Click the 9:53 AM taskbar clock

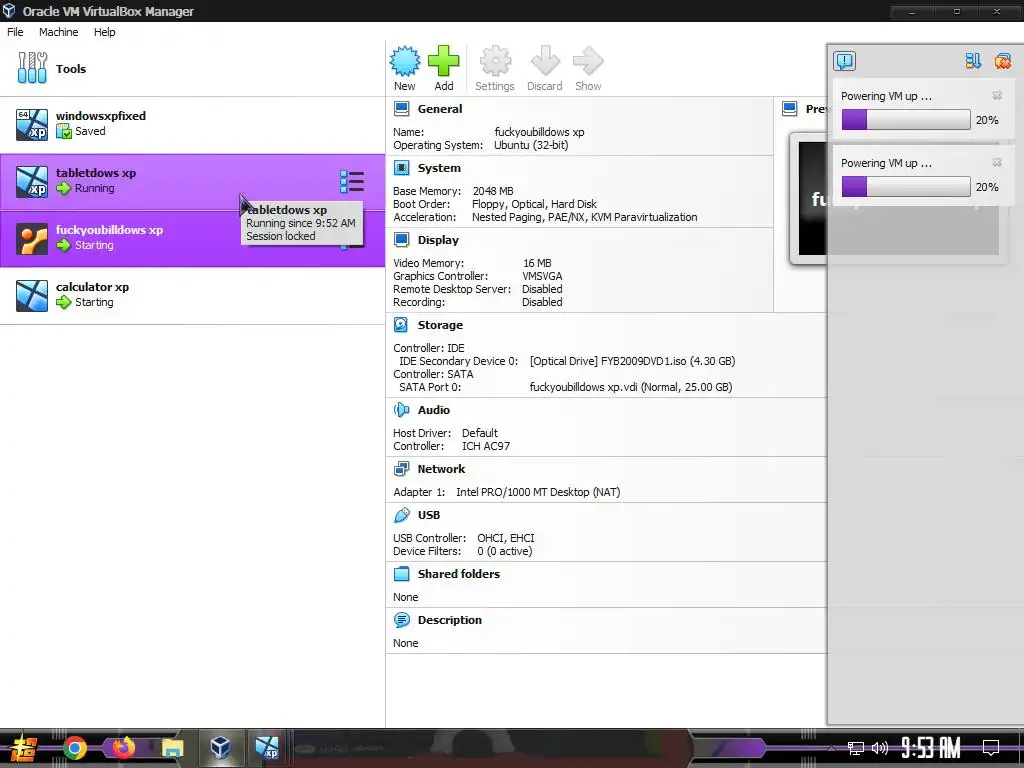pyautogui.click(x=931, y=748)
